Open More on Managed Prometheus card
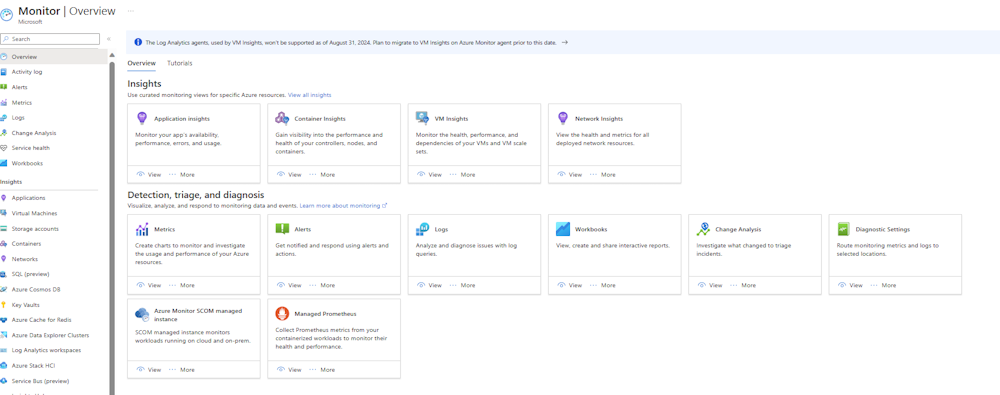 point(322,369)
